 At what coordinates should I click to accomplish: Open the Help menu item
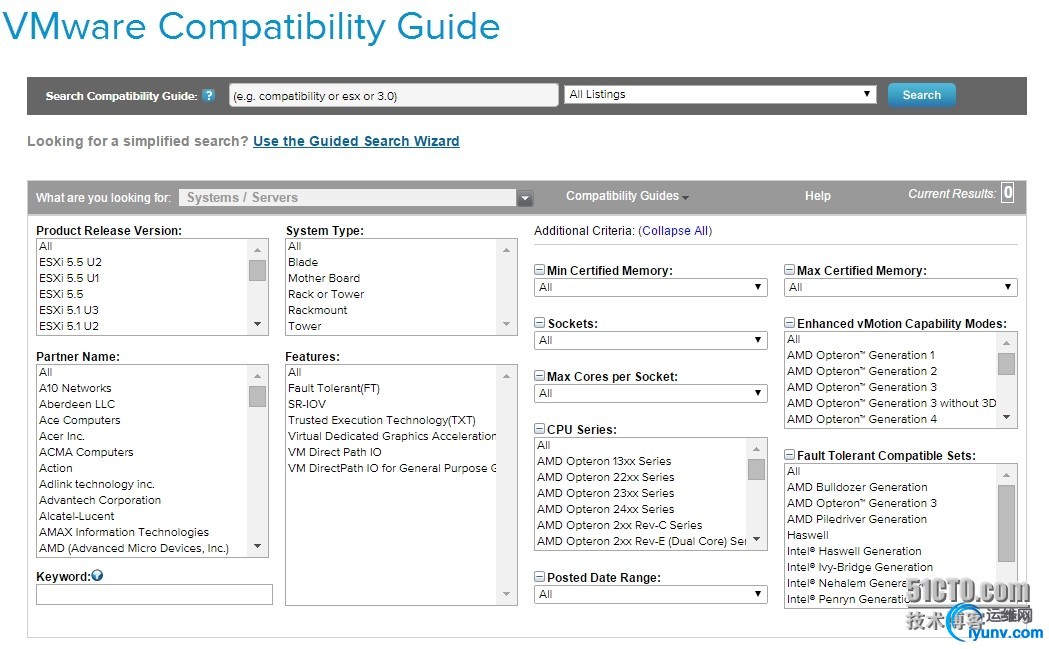click(817, 196)
